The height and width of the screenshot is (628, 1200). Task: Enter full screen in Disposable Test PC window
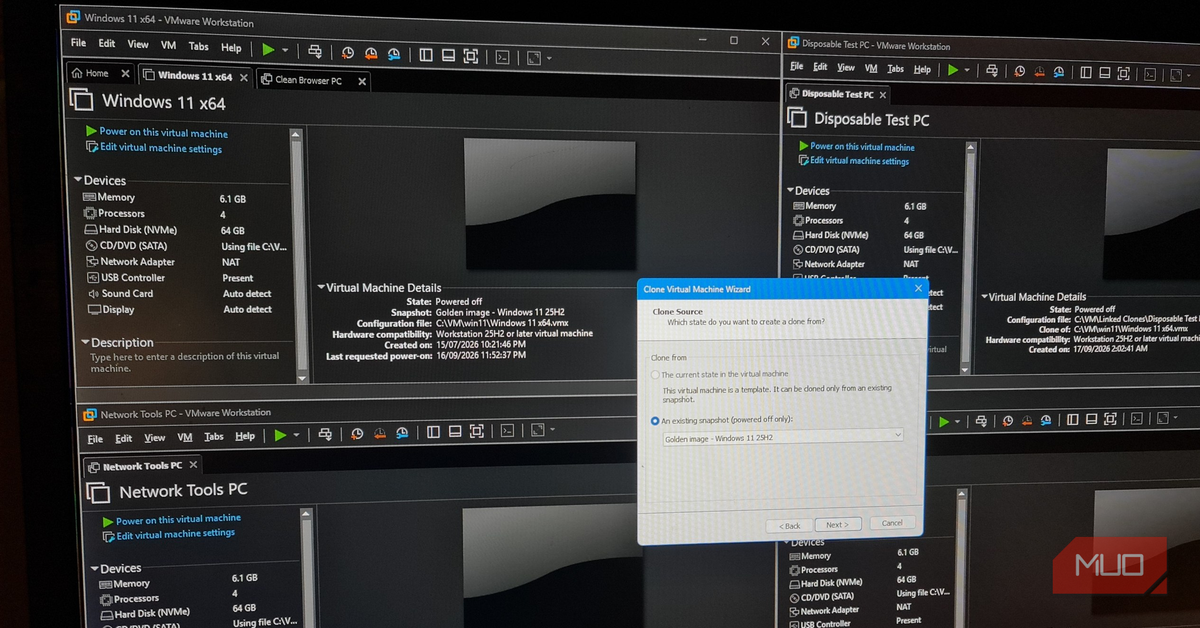[1124, 74]
